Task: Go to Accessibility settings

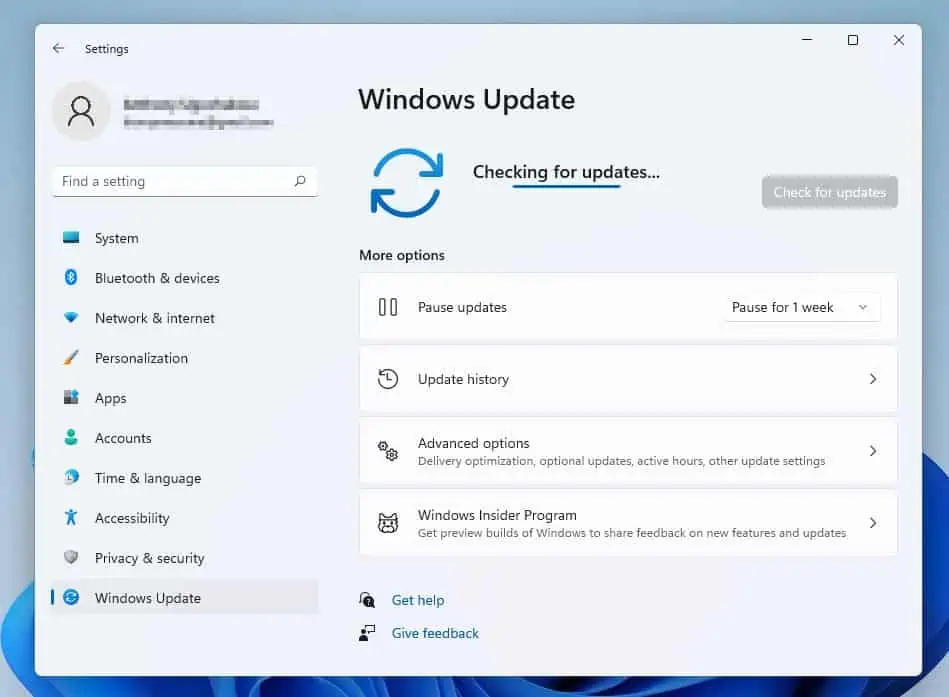Action: [185, 517]
